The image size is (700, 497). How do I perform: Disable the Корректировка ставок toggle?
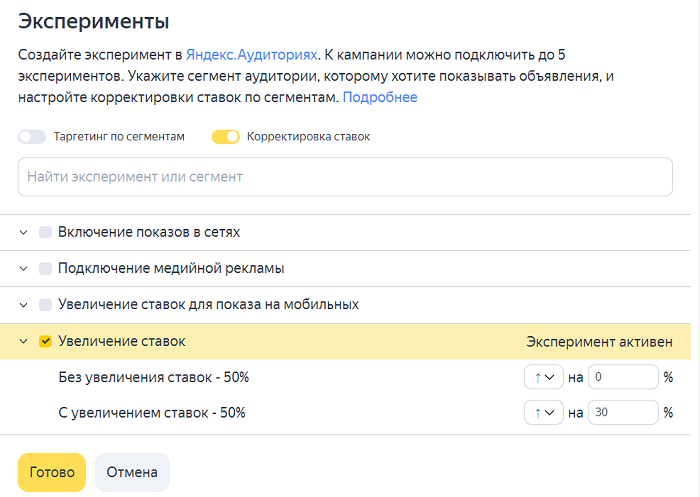[x=225, y=137]
